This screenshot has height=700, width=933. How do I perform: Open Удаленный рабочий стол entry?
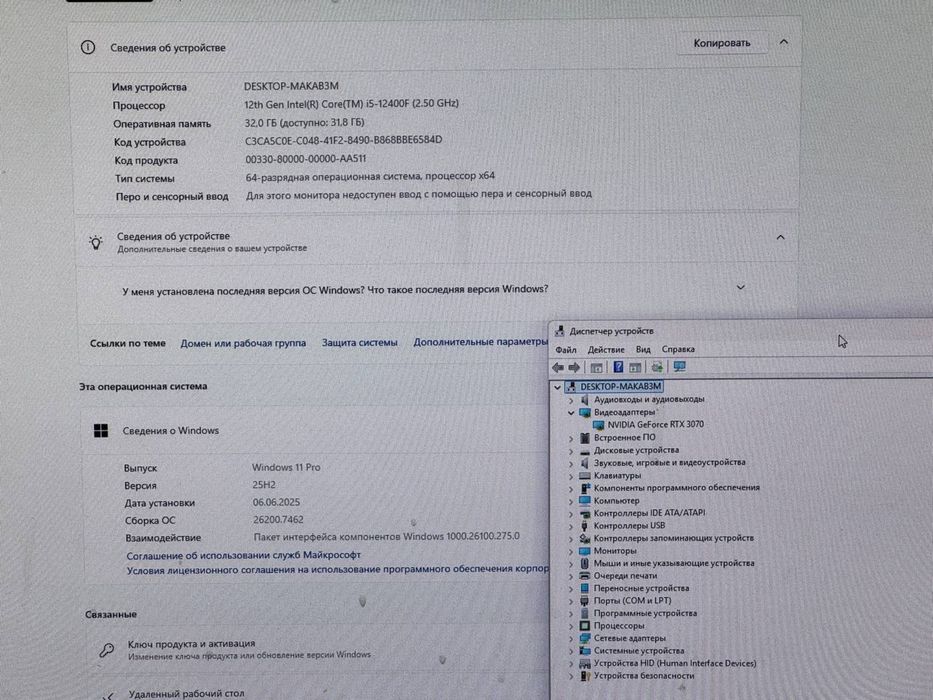click(186, 693)
